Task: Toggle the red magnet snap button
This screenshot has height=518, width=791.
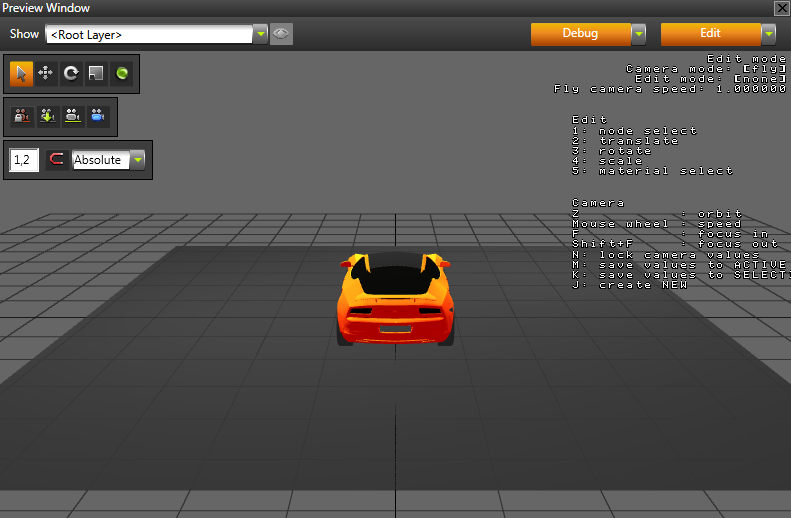Action: point(56,160)
